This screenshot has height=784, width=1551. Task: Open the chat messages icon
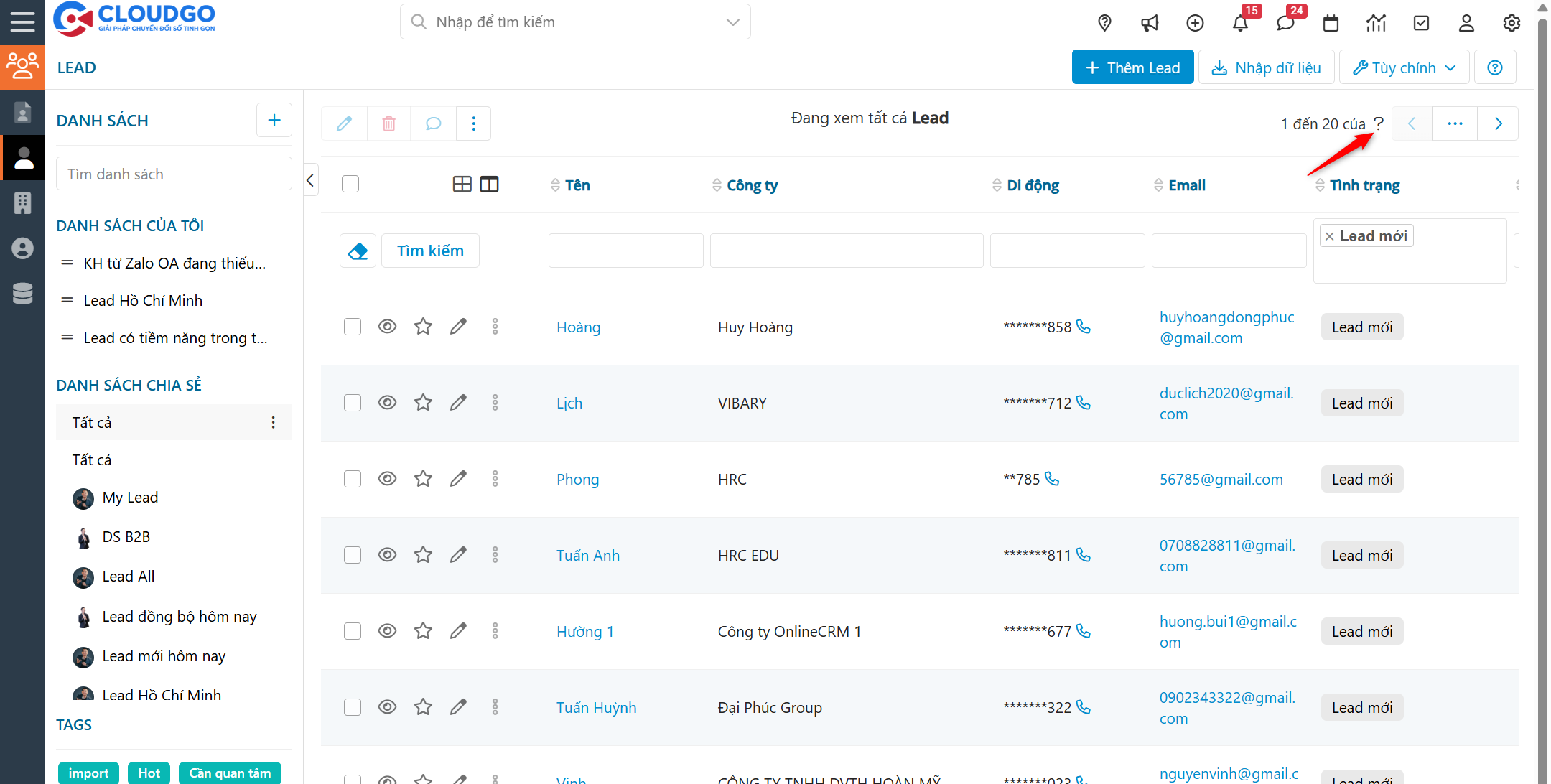click(1285, 23)
